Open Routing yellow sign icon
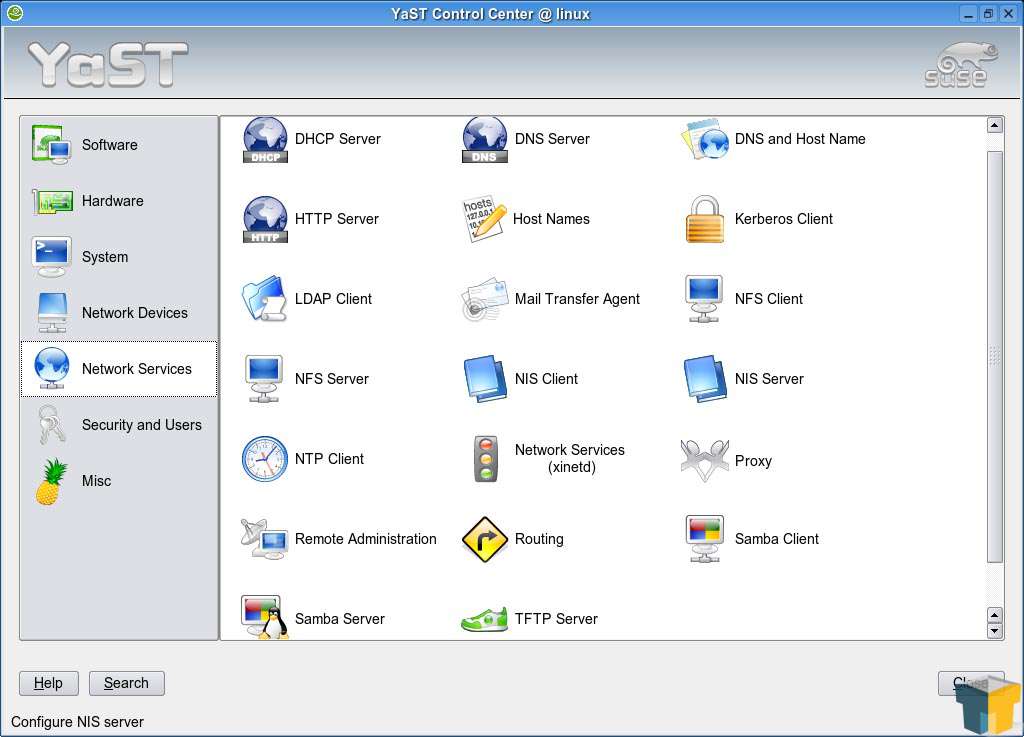Screen dimensions: 1024x737 485,539
